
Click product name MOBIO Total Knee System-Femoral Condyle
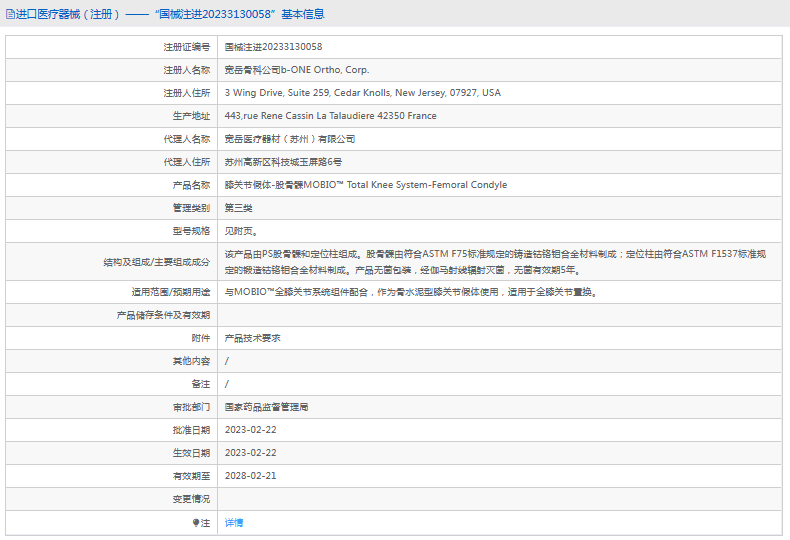click(x=365, y=185)
